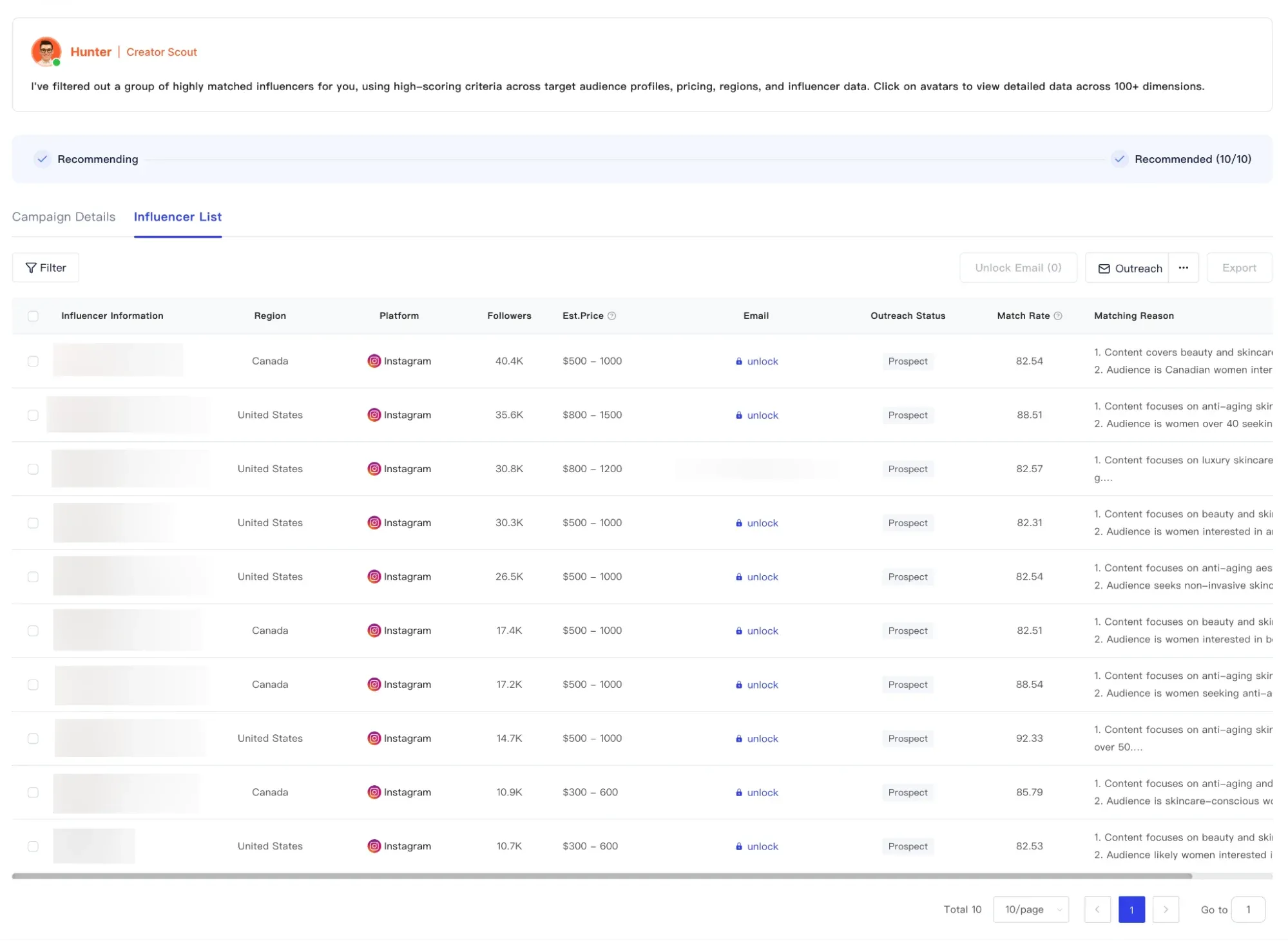Click Instagram icon in the 10.9K followers row
The height and width of the screenshot is (941, 1288).
374,792
